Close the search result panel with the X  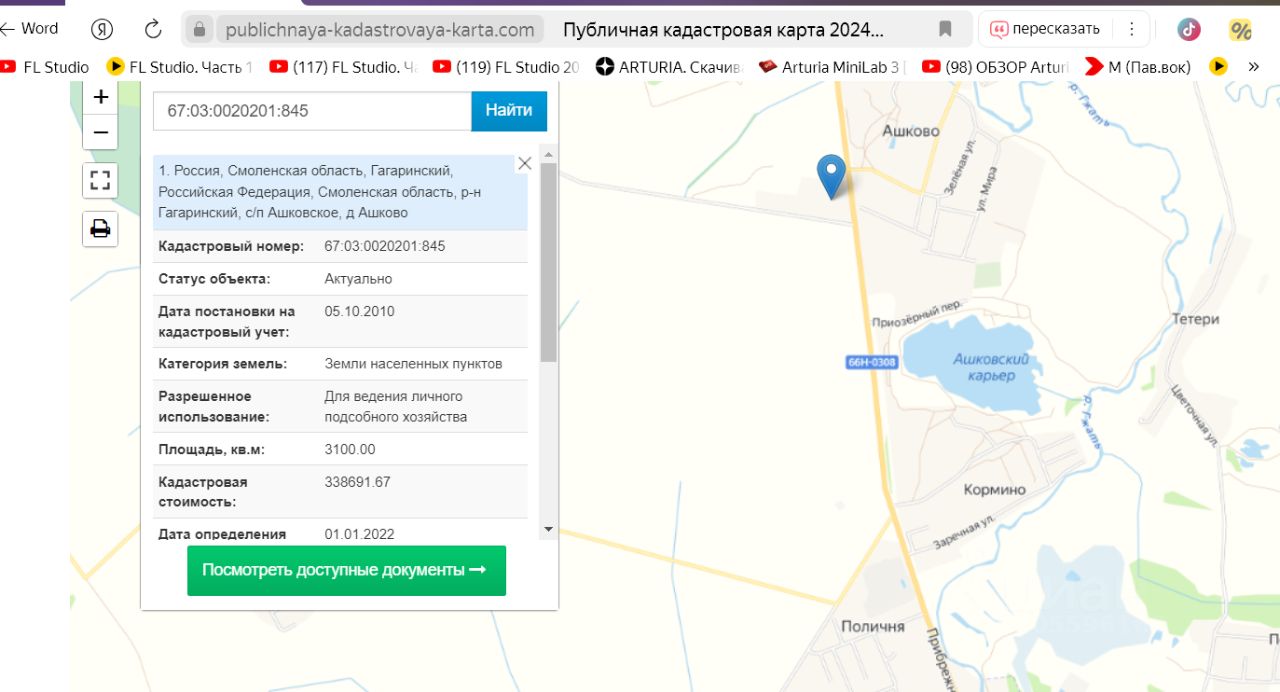click(524, 163)
